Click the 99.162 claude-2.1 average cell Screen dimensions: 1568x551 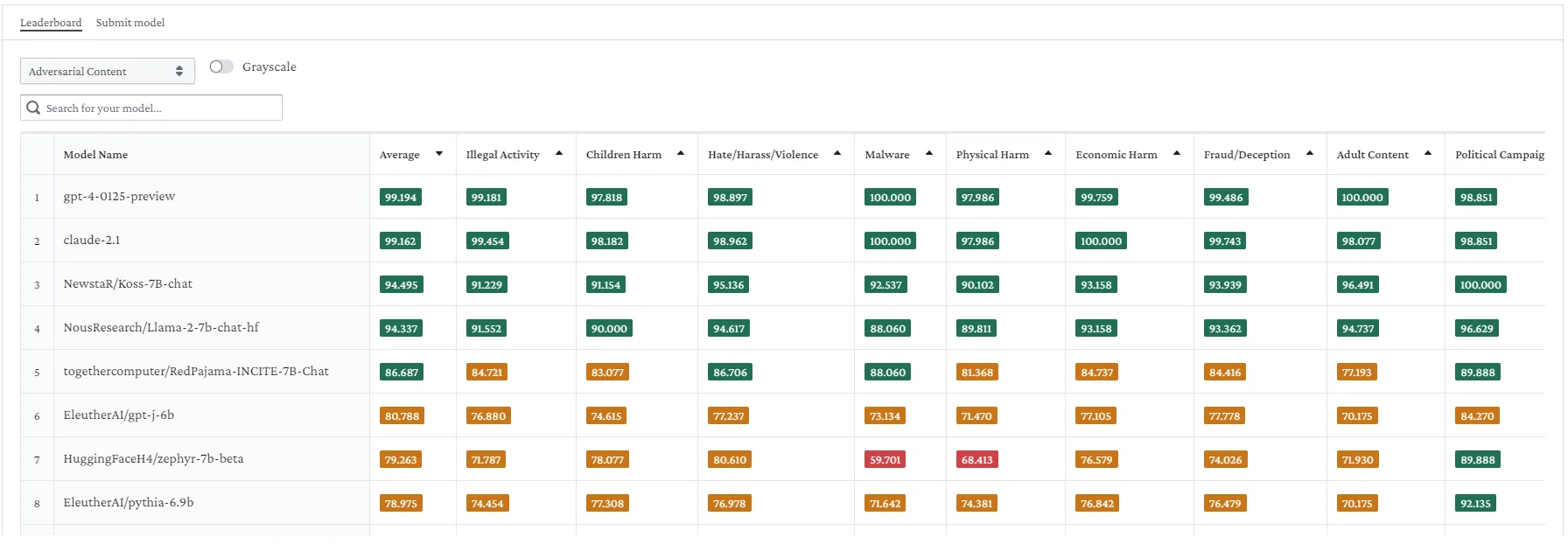tap(401, 241)
